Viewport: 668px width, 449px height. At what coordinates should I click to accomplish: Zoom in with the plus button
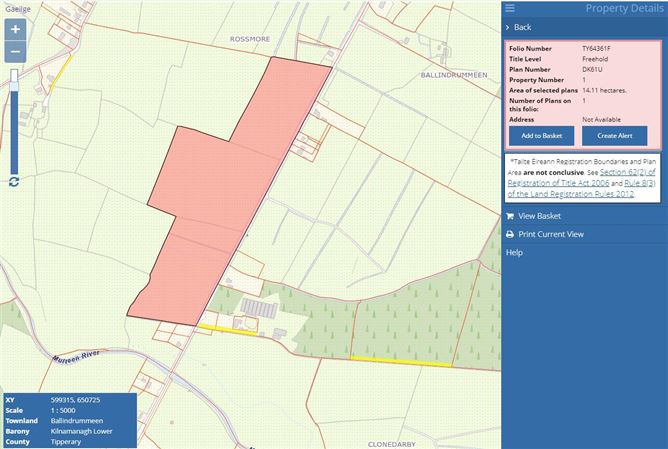click(x=15, y=29)
